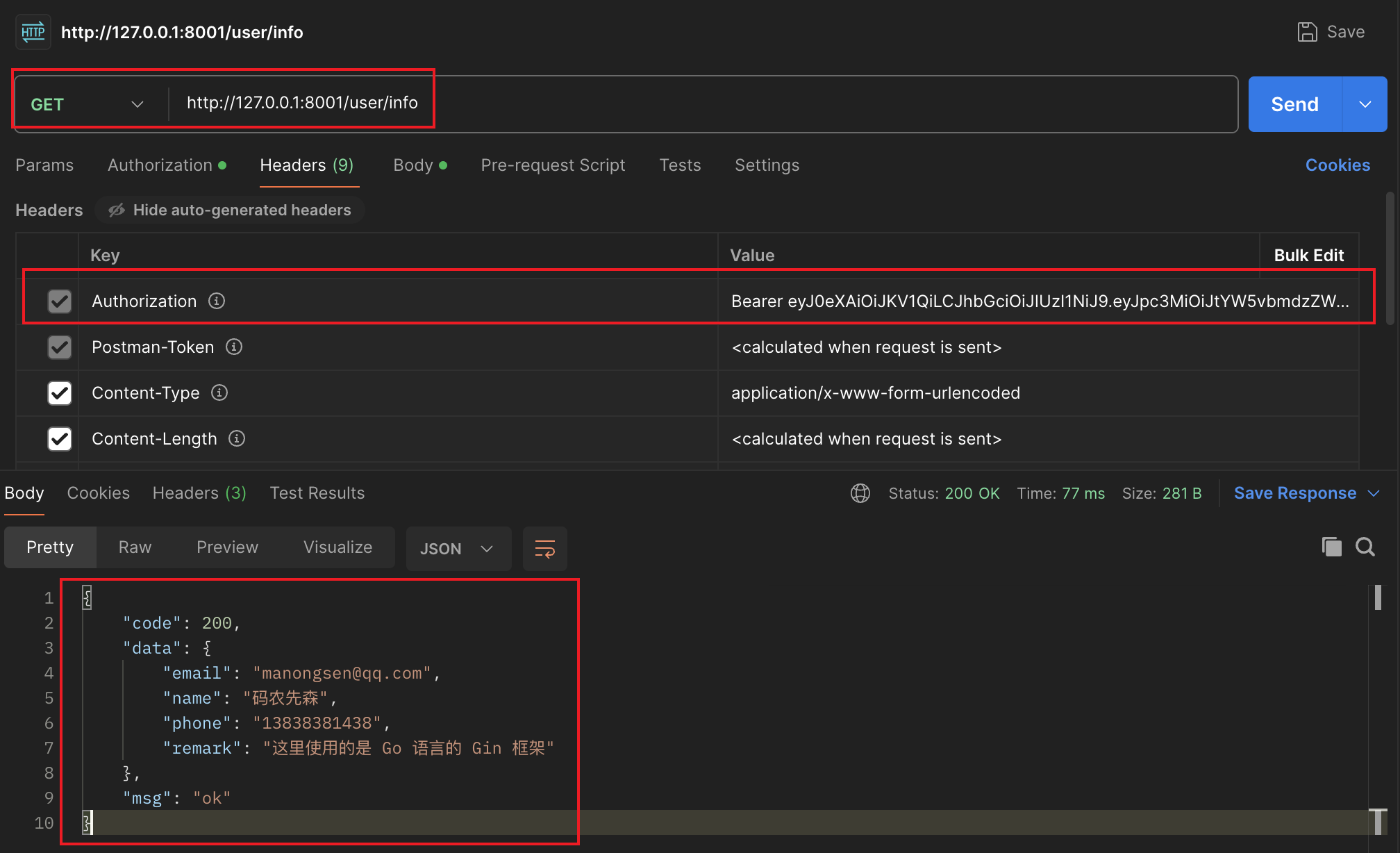The width and height of the screenshot is (1400, 853).
Task: Click the "email" line in response
Action: click(301, 673)
